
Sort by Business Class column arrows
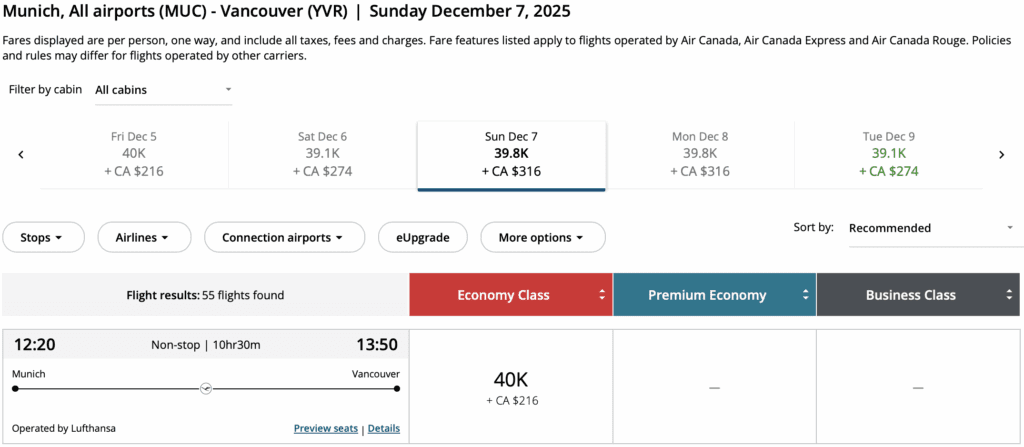[1010, 295]
